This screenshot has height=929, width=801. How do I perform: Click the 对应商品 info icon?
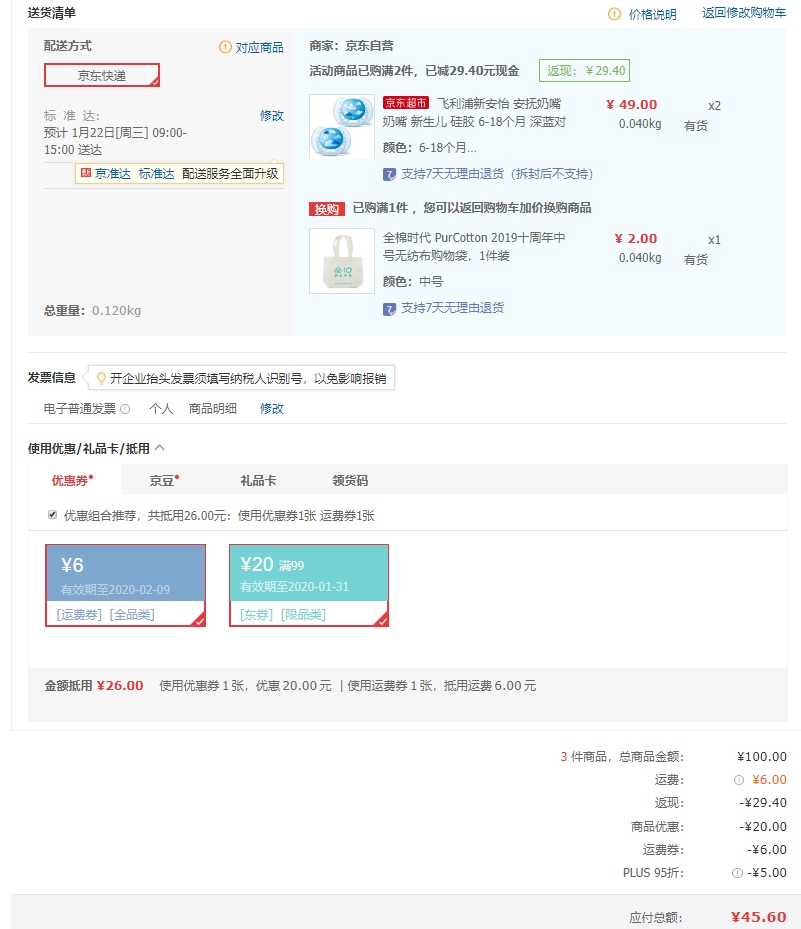[x=225, y=47]
